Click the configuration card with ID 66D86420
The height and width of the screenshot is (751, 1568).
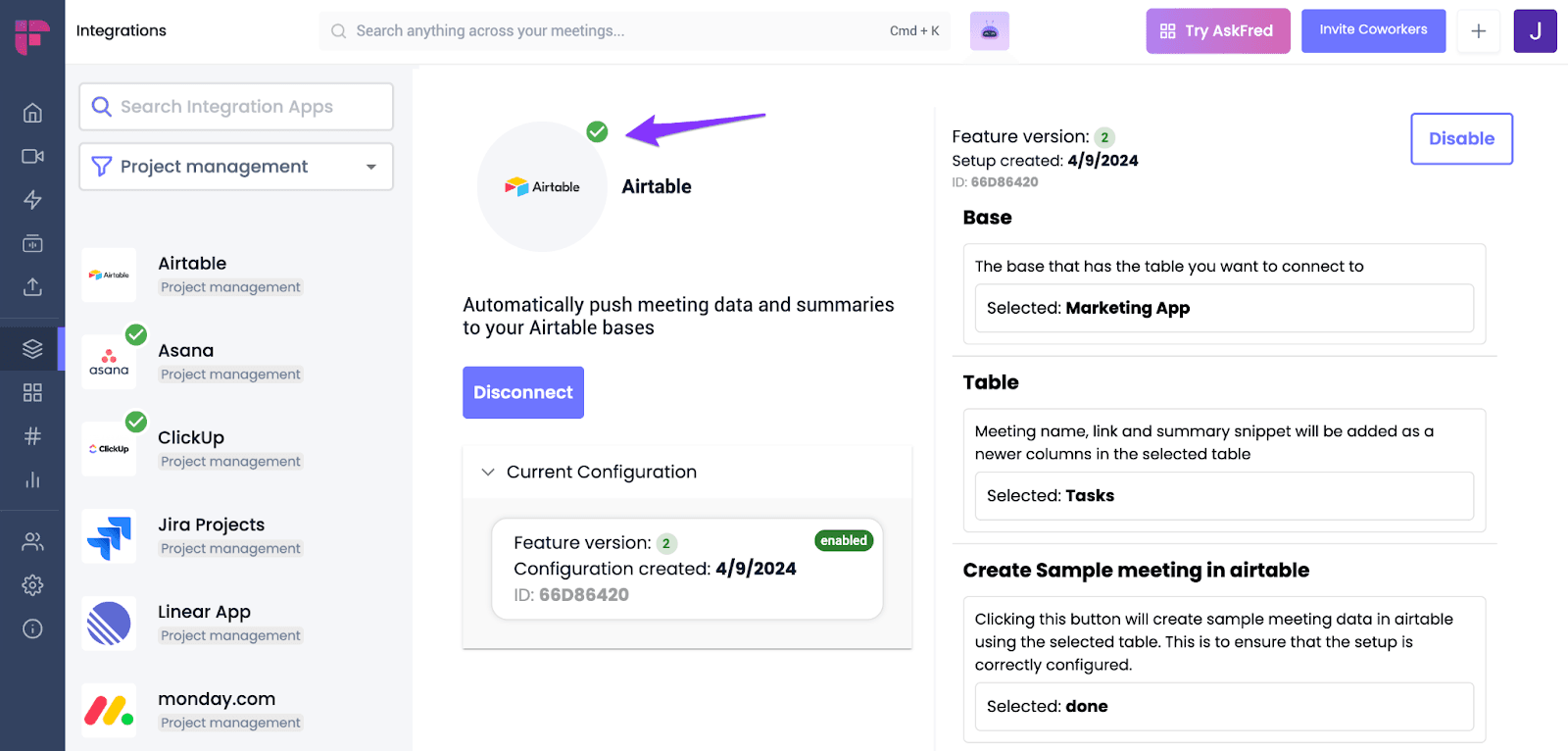click(687, 569)
